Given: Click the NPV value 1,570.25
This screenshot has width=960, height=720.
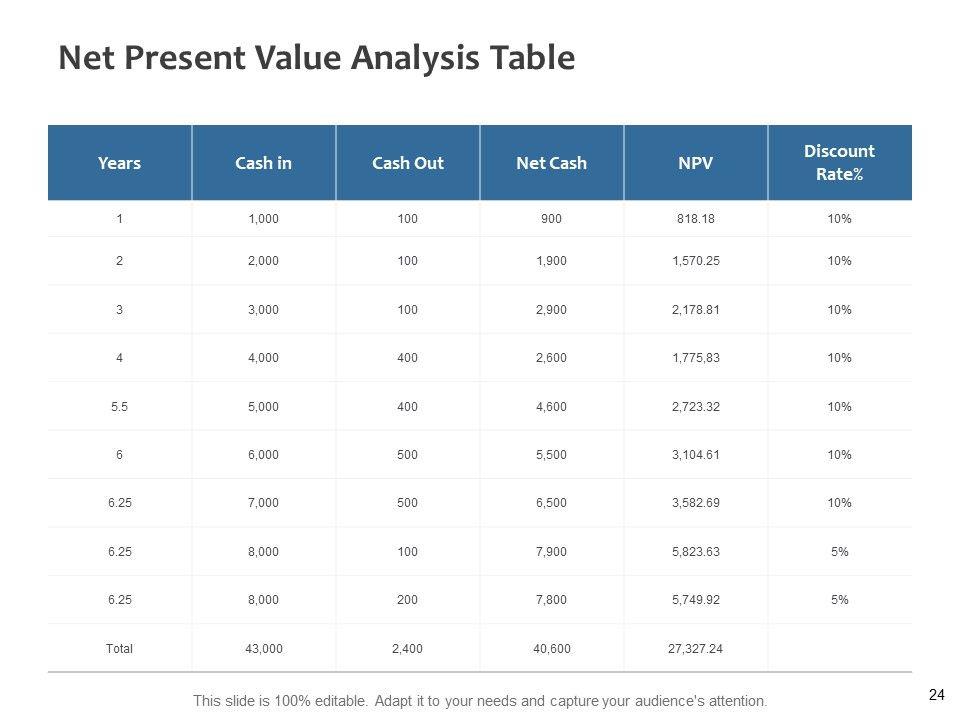Looking at the screenshot, I should 695,261.
